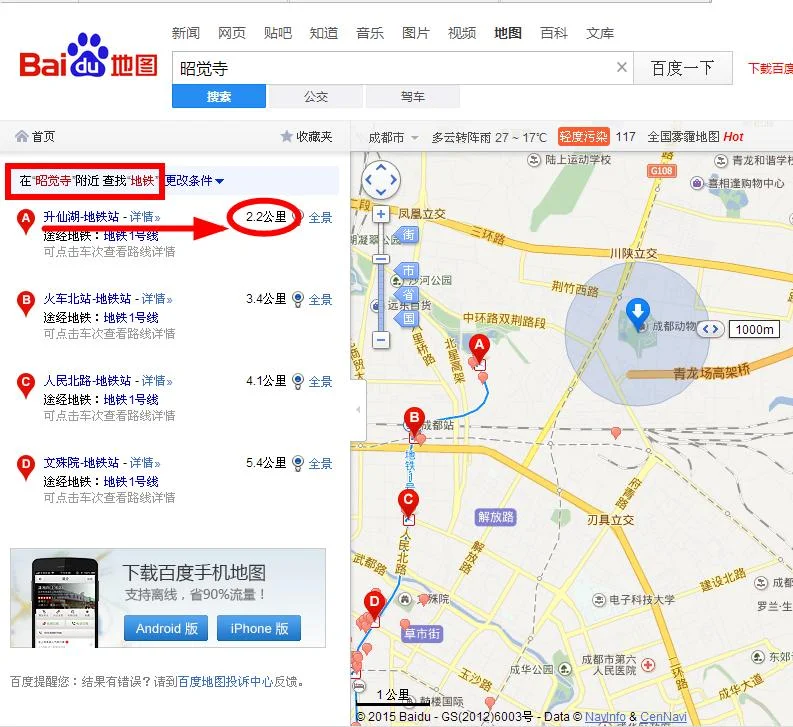Download the iPhone 版 app
Viewport: 793px width, 727px height.
click(x=259, y=628)
